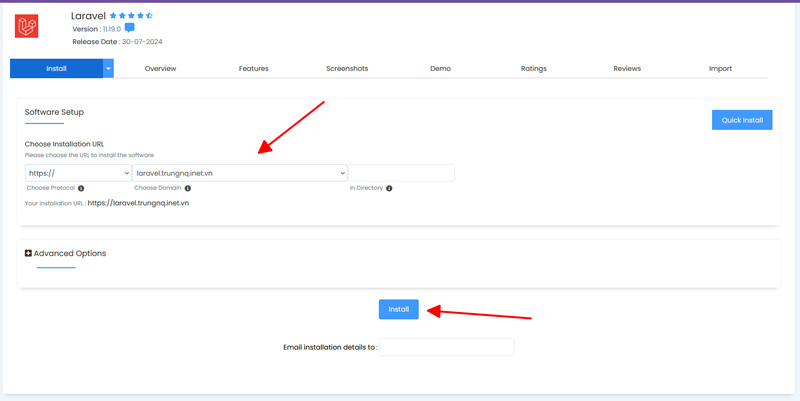Image resolution: width=800 pixels, height=401 pixels.
Task: Click the Laravel title text
Action: [88, 16]
